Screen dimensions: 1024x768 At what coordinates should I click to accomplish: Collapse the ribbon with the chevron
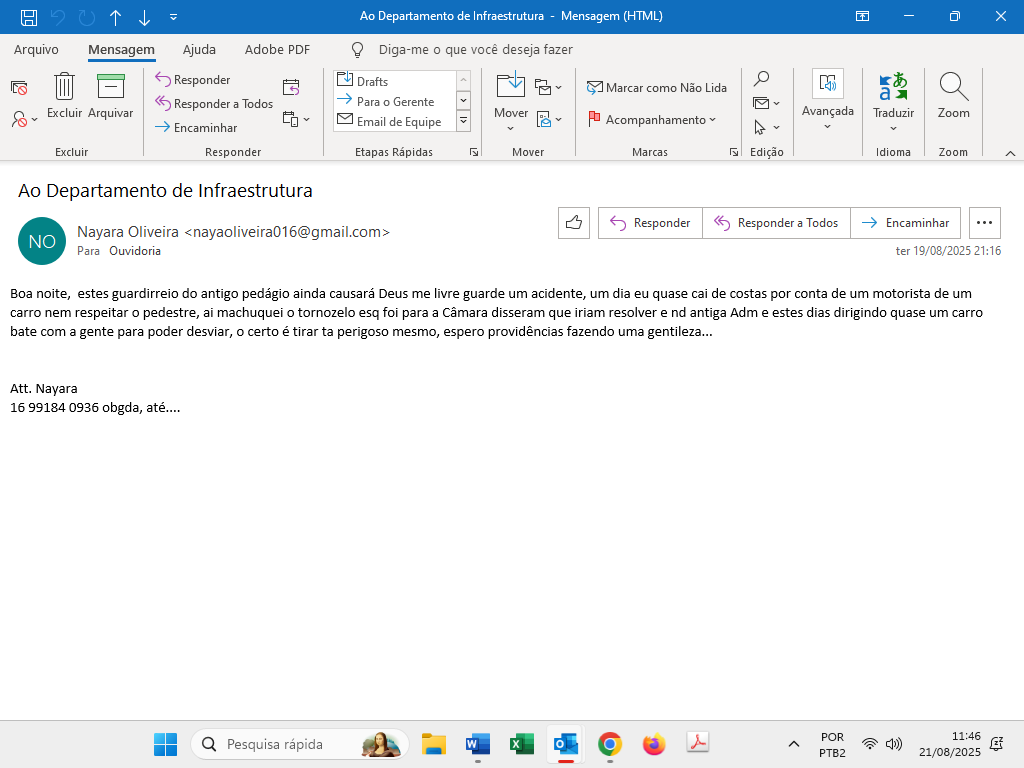coord(1010,153)
